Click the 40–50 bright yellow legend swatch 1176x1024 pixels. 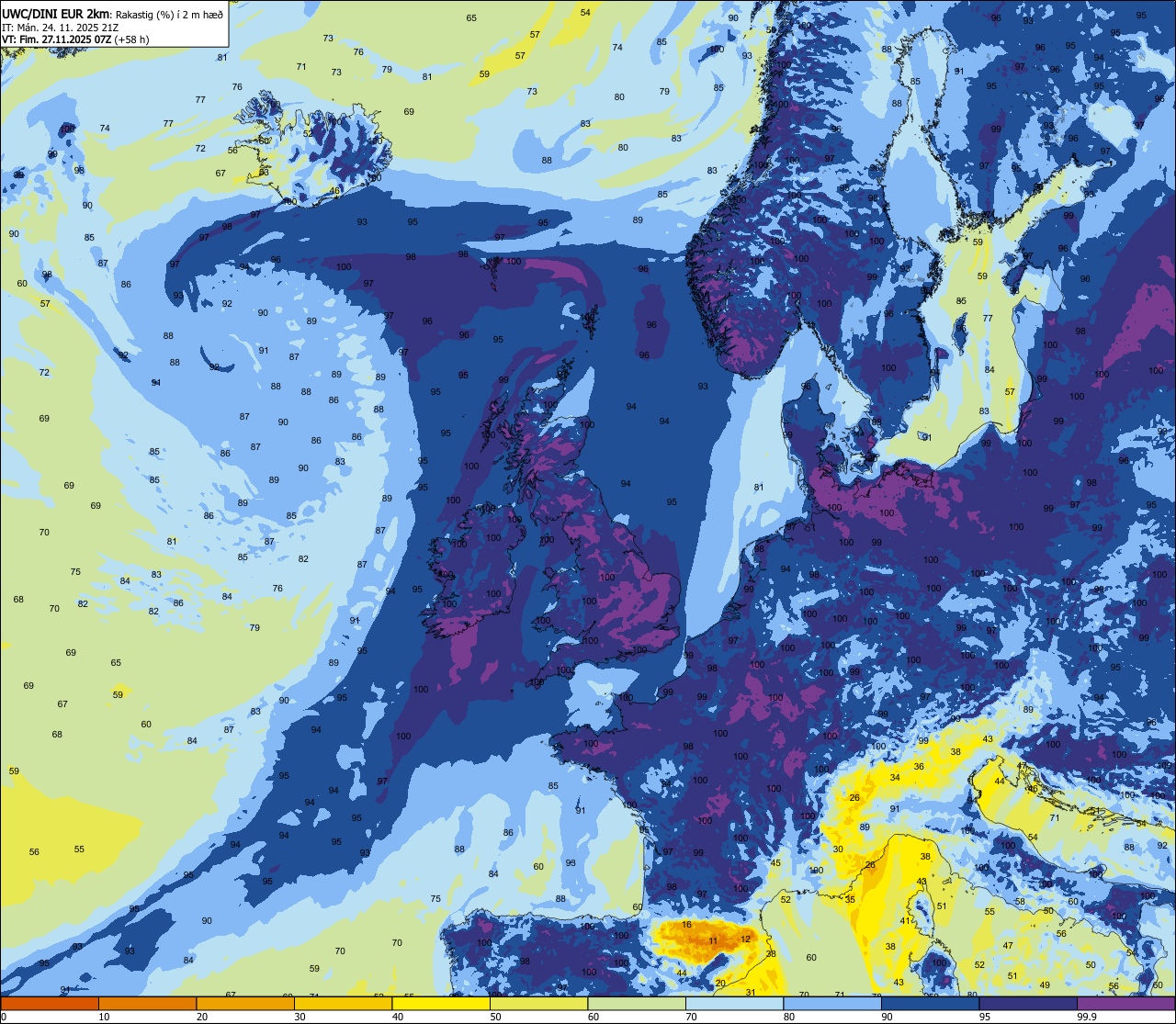441,1003
